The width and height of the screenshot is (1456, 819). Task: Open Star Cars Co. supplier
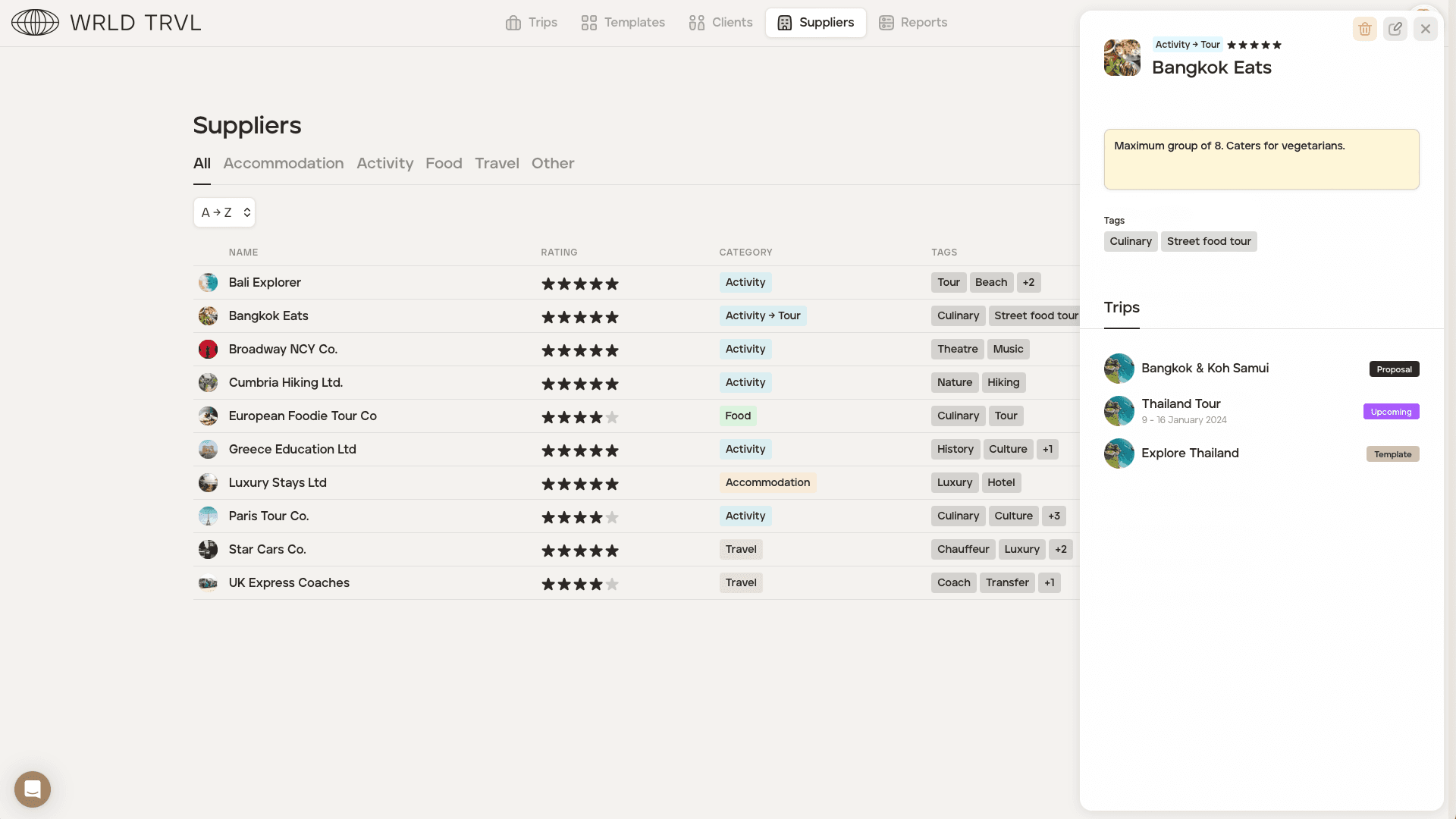[636, 550]
